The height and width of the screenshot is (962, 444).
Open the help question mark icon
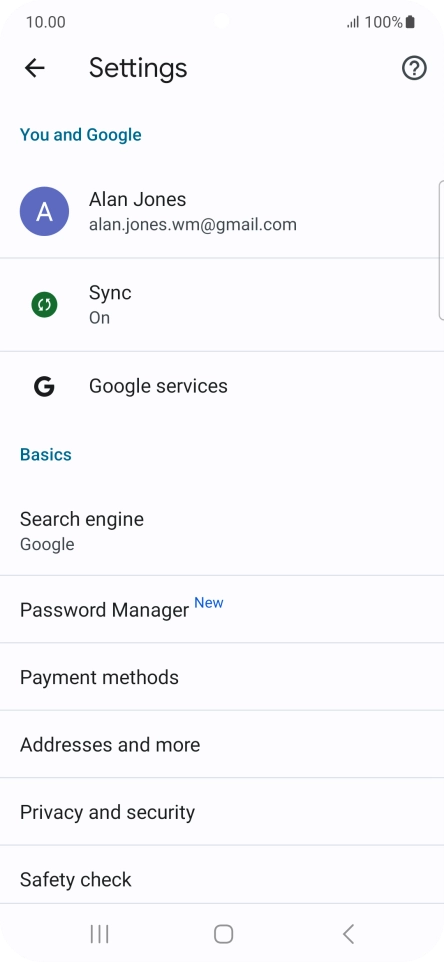click(x=414, y=67)
